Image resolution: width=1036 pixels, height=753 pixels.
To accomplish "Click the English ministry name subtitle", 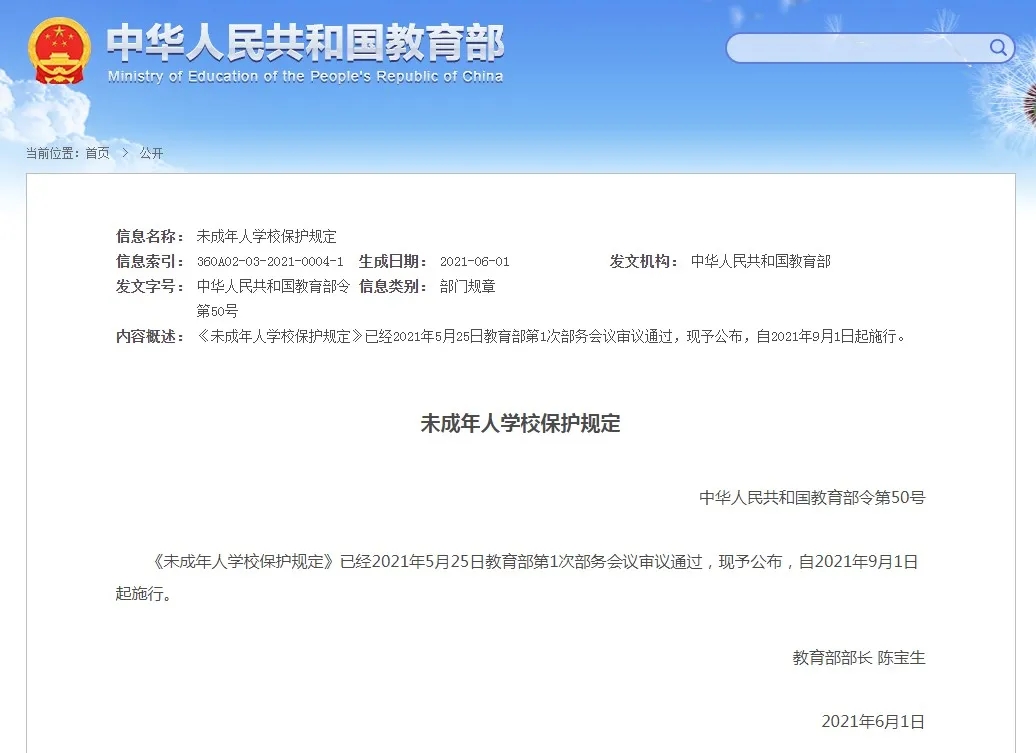I will coord(305,77).
